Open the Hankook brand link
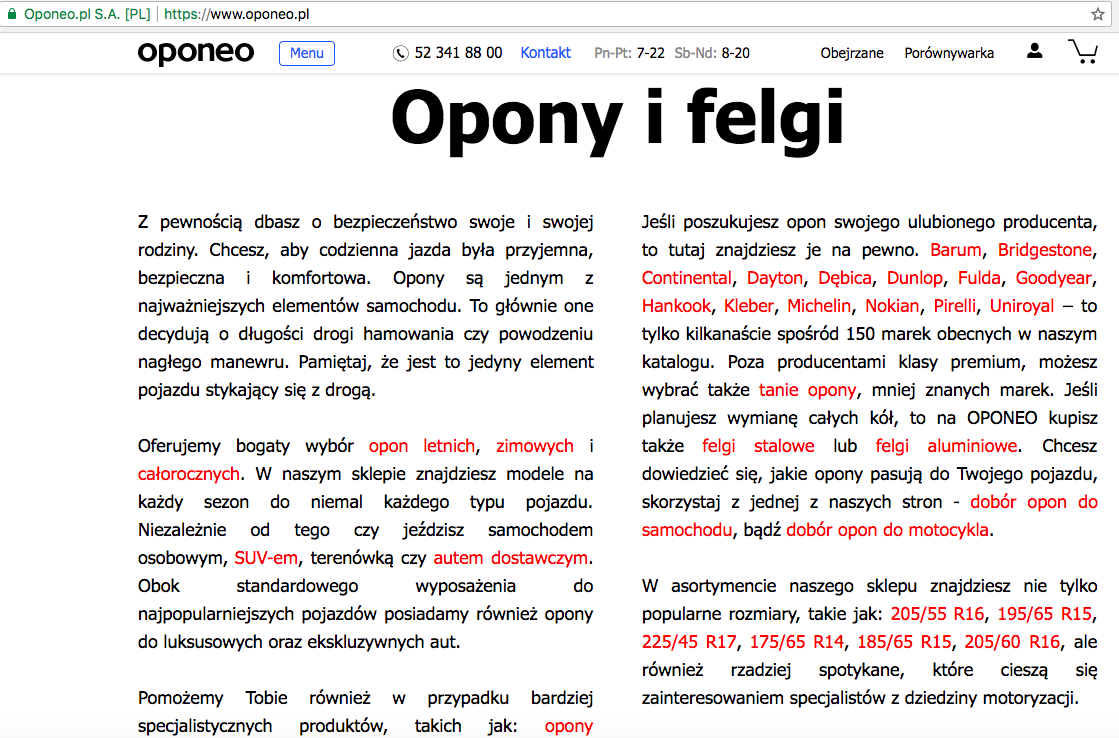Viewport: 1119px width, 738px height. click(676, 305)
